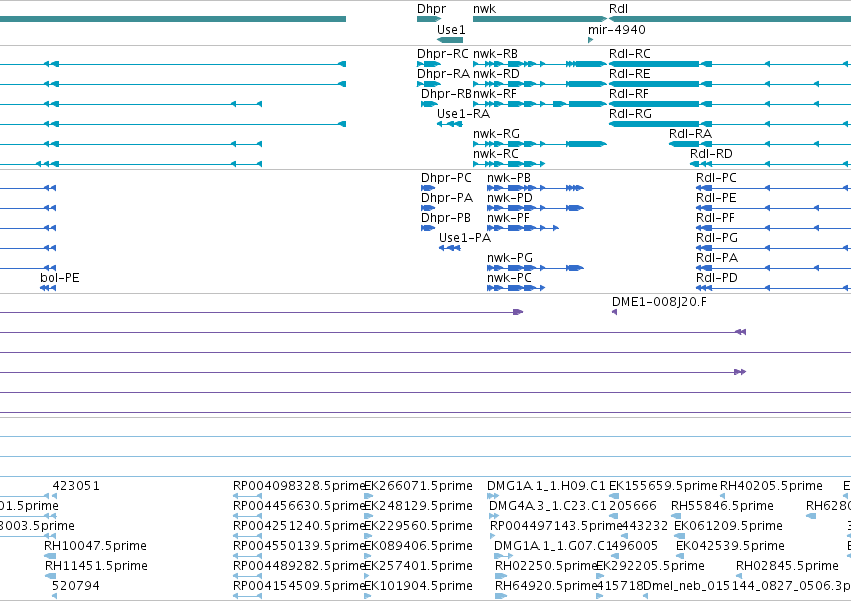Click protein nwk-PB
Screen dimensions: 851x601
[x=535, y=188]
